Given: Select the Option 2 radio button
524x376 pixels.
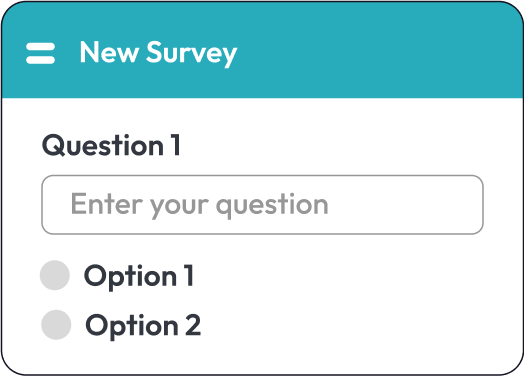Looking at the screenshot, I should pyautogui.click(x=56, y=325).
